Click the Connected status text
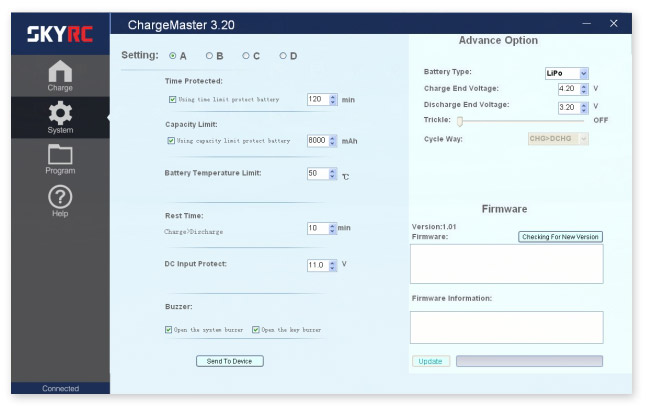The height and width of the screenshot is (412, 650). [x=61, y=388]
